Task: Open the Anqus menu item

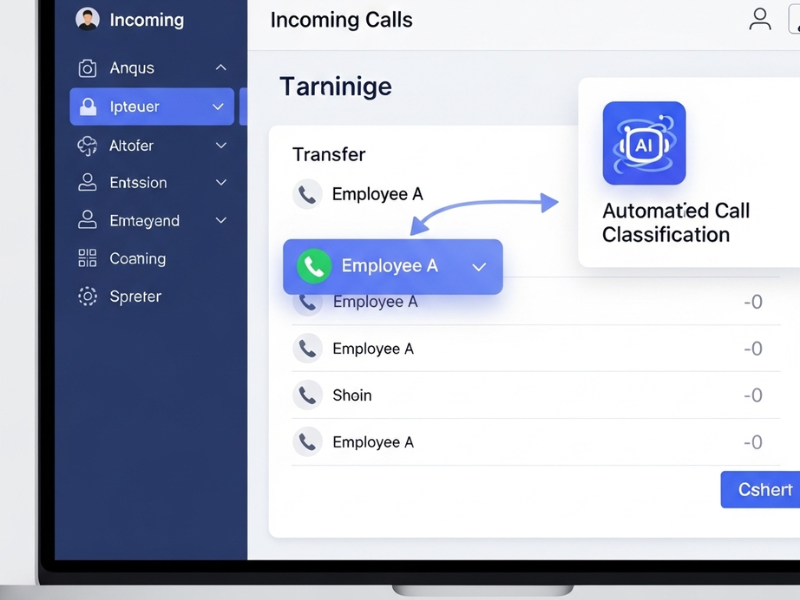Action: [152, 68]
